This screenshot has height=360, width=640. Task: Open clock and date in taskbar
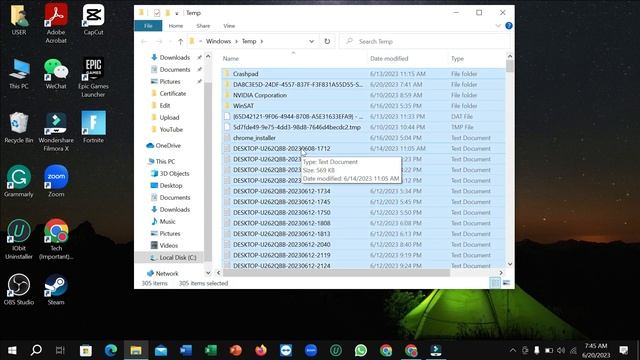pyautogui.click(x=596, y=350)
